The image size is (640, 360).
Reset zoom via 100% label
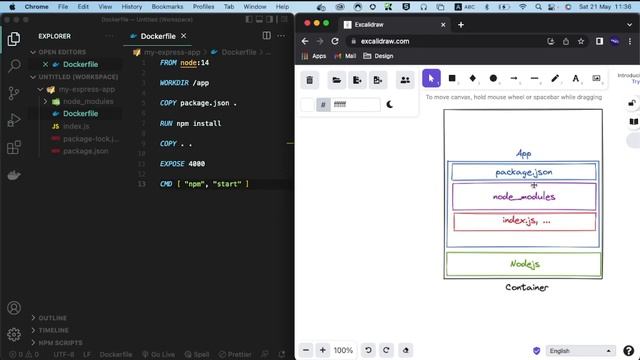tap(343, 350)
